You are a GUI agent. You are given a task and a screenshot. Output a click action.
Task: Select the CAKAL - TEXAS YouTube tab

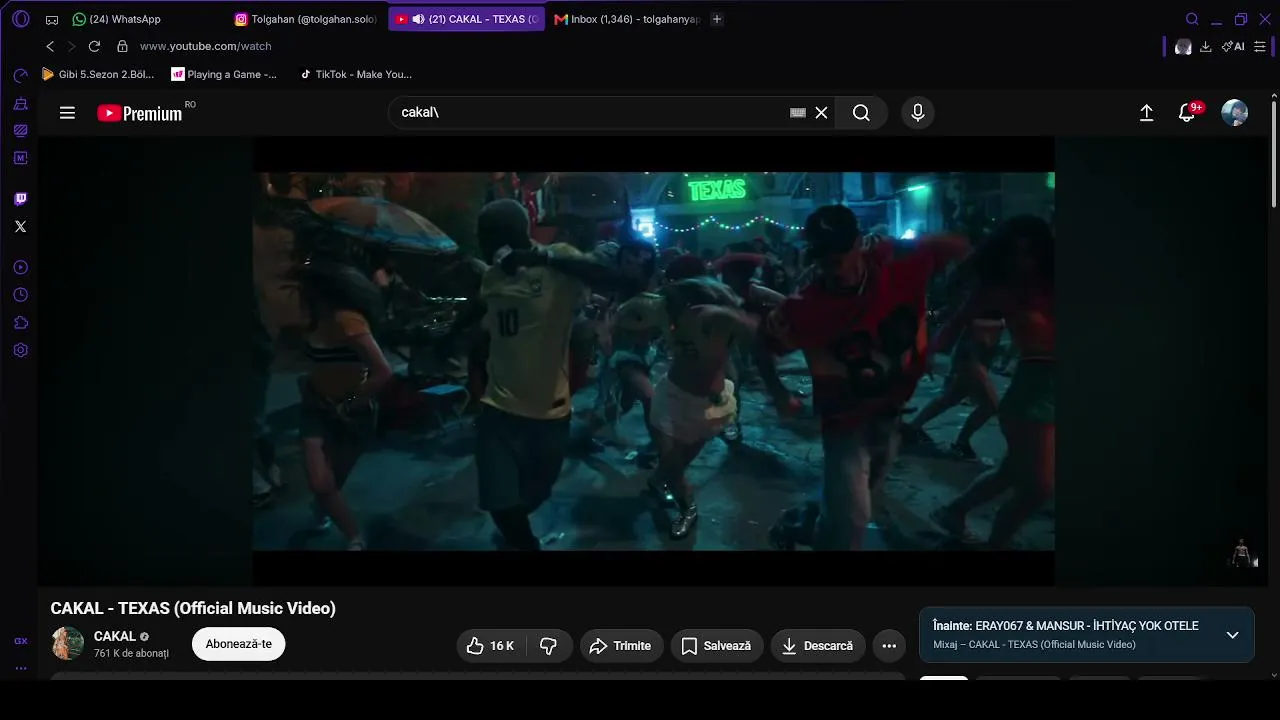point(466,19)
